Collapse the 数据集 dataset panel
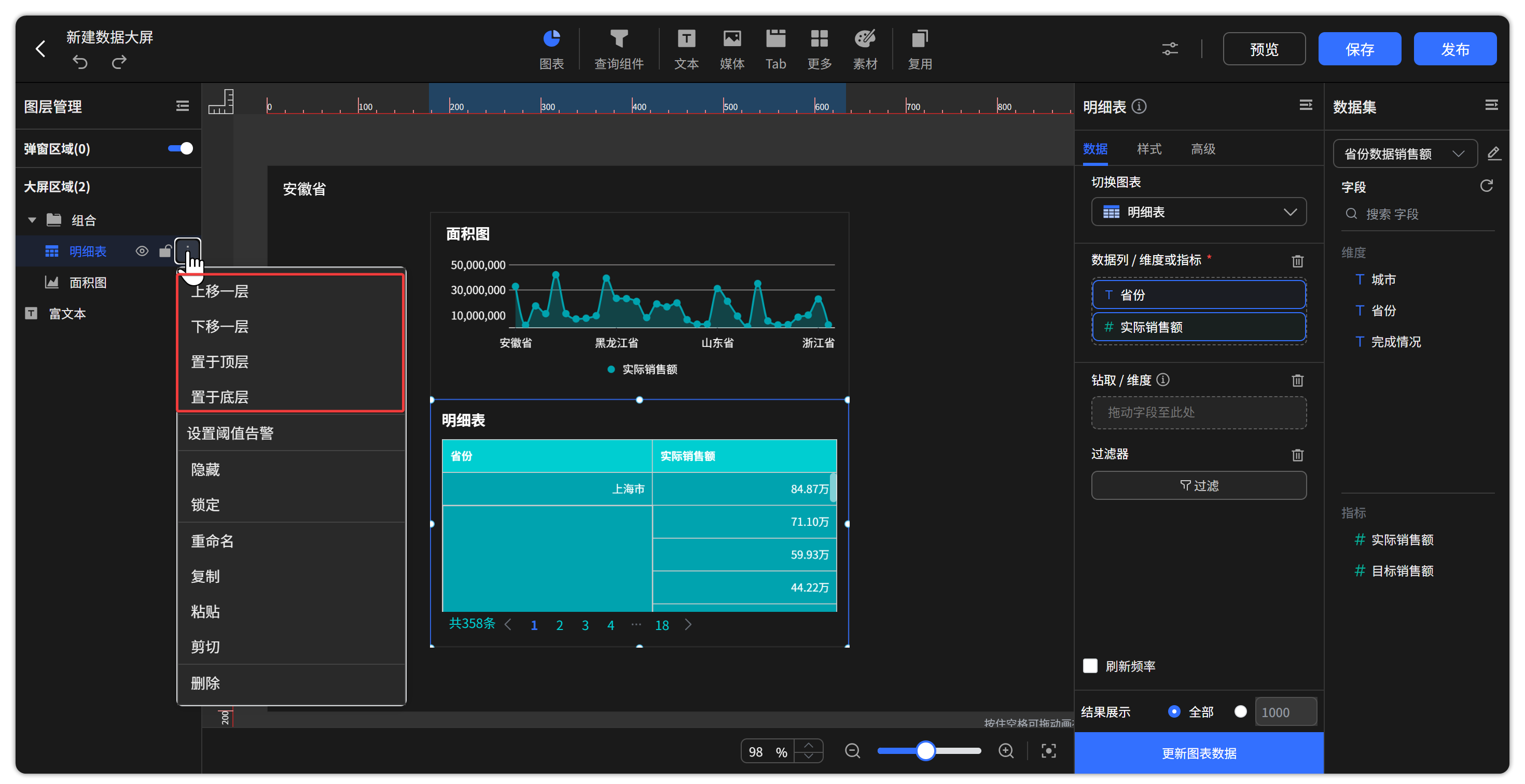This screenshot has height=784, width=1525. coord(1491,105)
